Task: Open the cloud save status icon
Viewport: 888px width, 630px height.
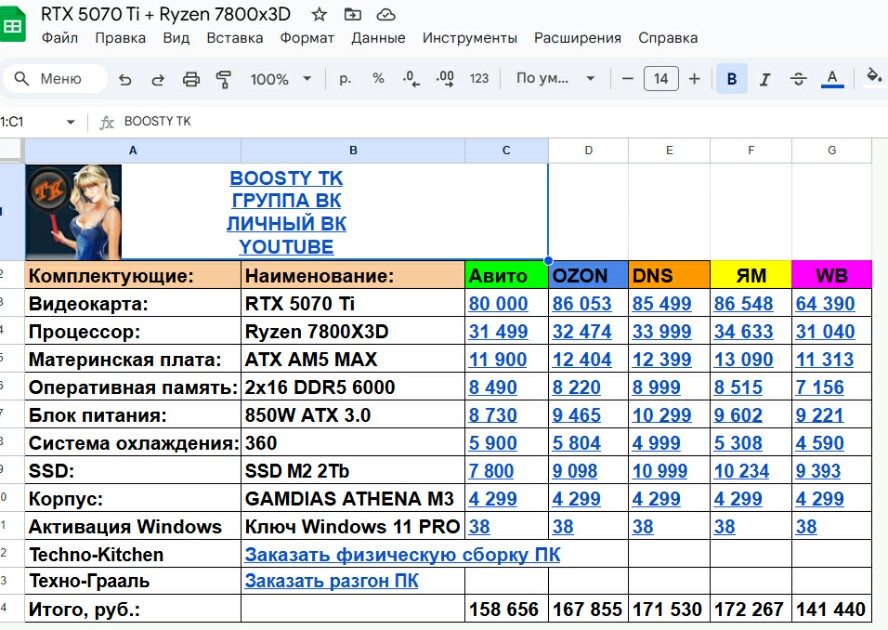Action: [386, 15]
